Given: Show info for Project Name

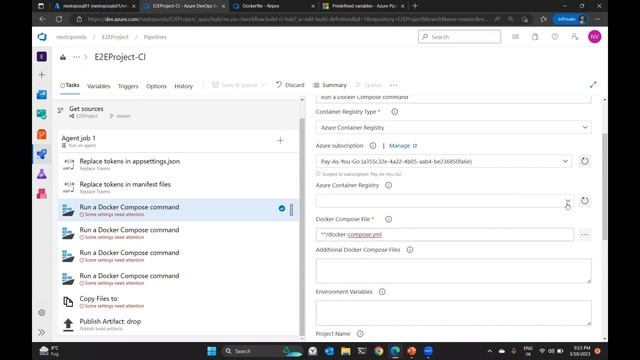Looking at the screenshot, I should pyautogui.click(x=360, y=334).
